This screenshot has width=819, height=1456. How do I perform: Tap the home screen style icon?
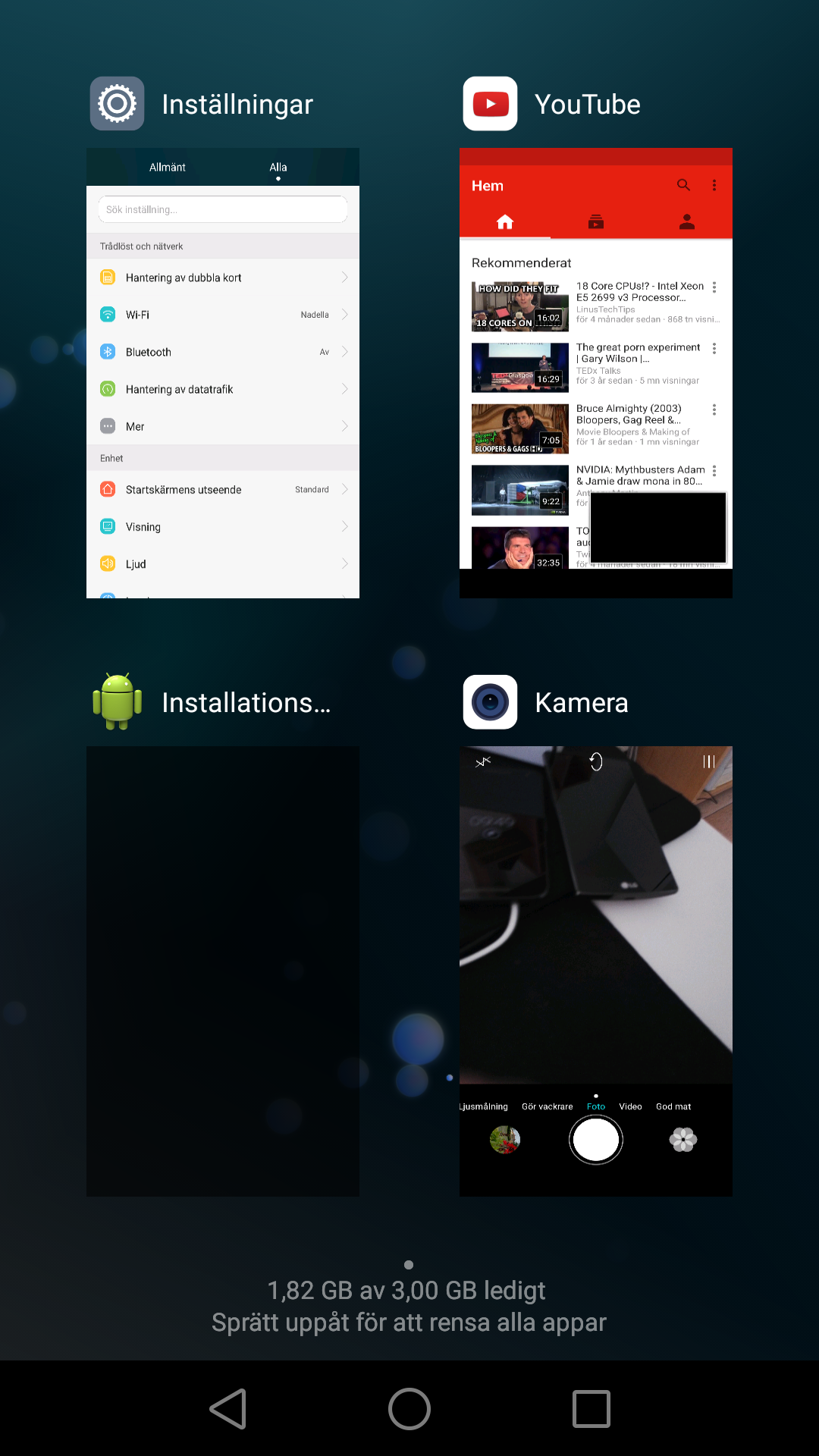[108, 489]
